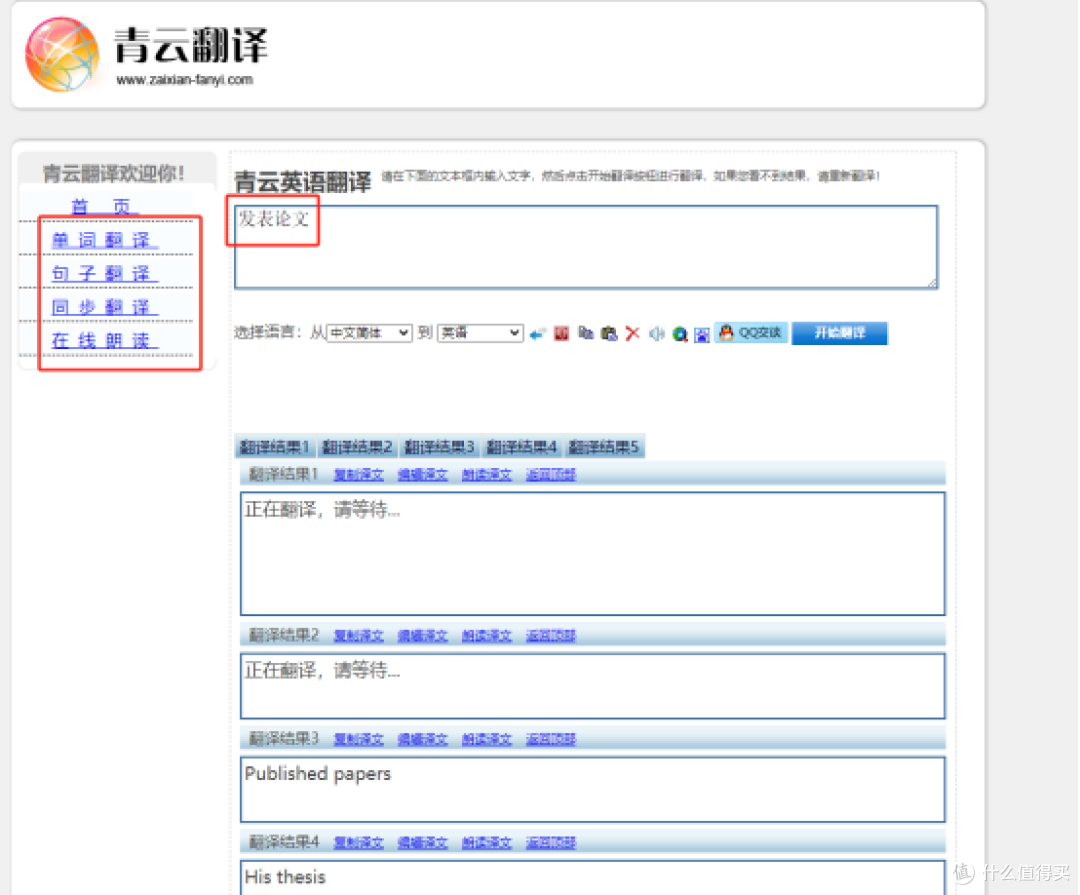Click 朗读译文 in the 翻译结果4 row
Viewport: 1080px width, 895px height.
487,843
